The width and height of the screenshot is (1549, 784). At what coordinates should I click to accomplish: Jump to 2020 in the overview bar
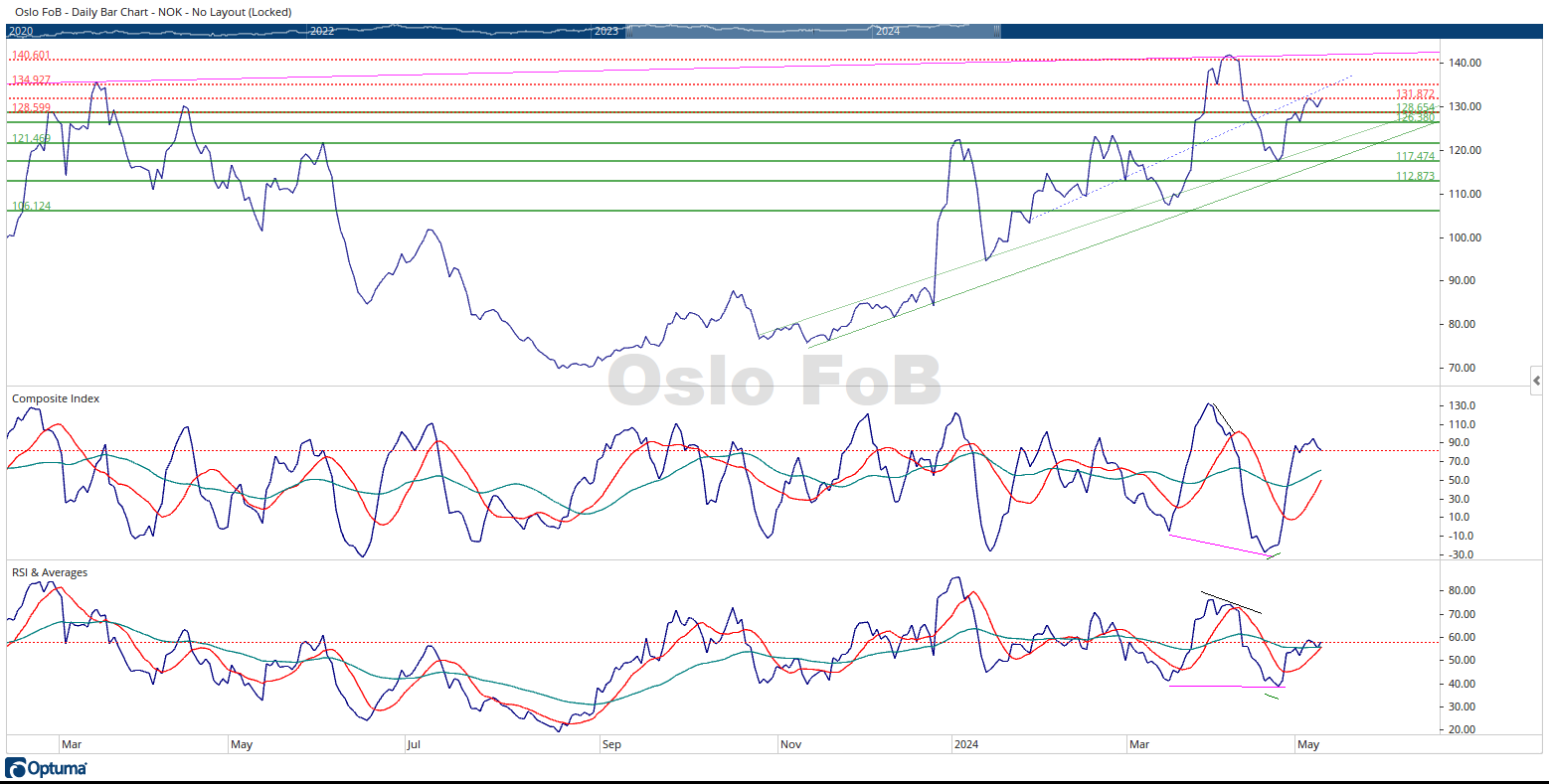20,31
